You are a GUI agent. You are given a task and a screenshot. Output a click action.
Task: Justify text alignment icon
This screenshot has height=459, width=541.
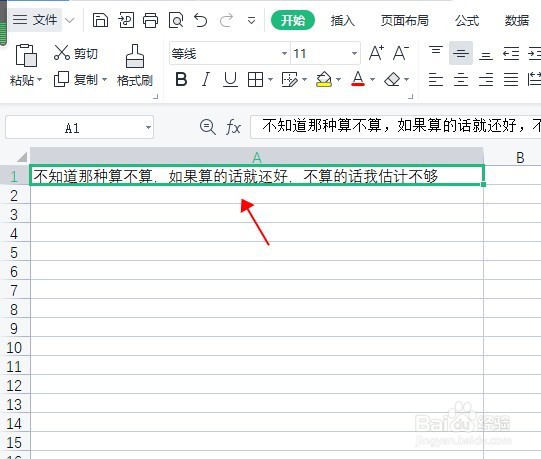(x=511, y=80)
